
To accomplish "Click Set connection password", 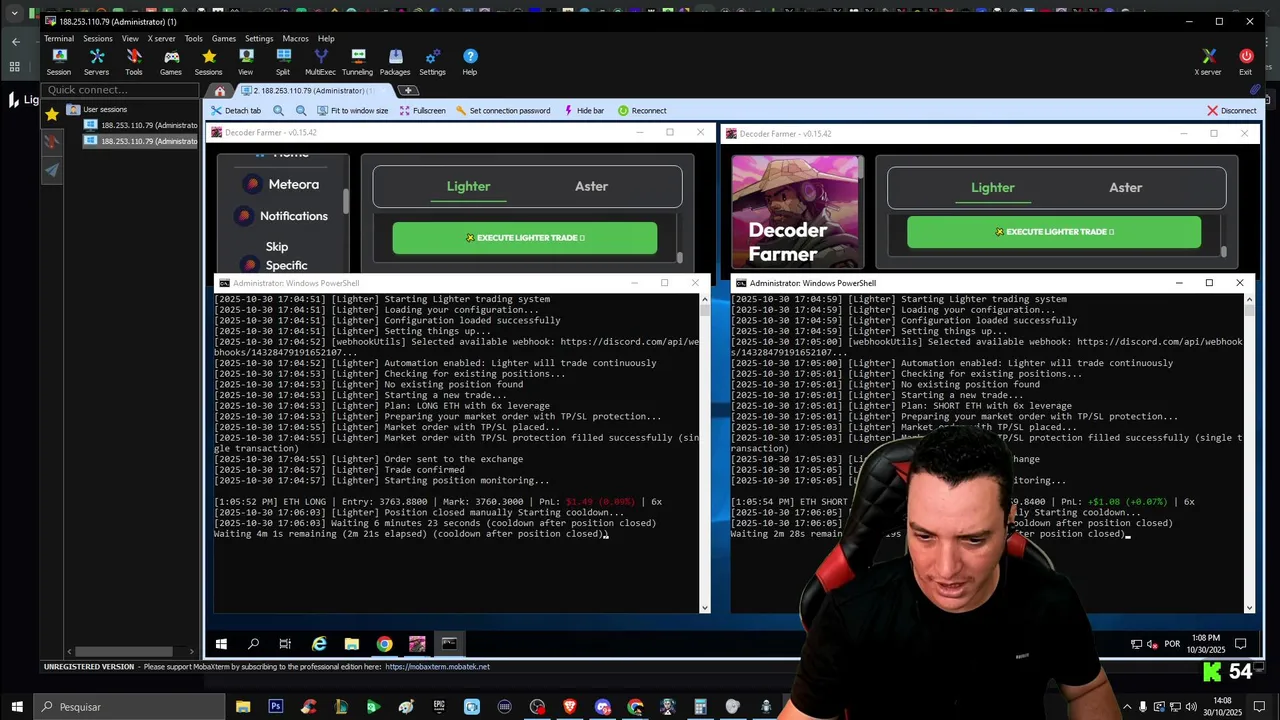I will [502, 111].
